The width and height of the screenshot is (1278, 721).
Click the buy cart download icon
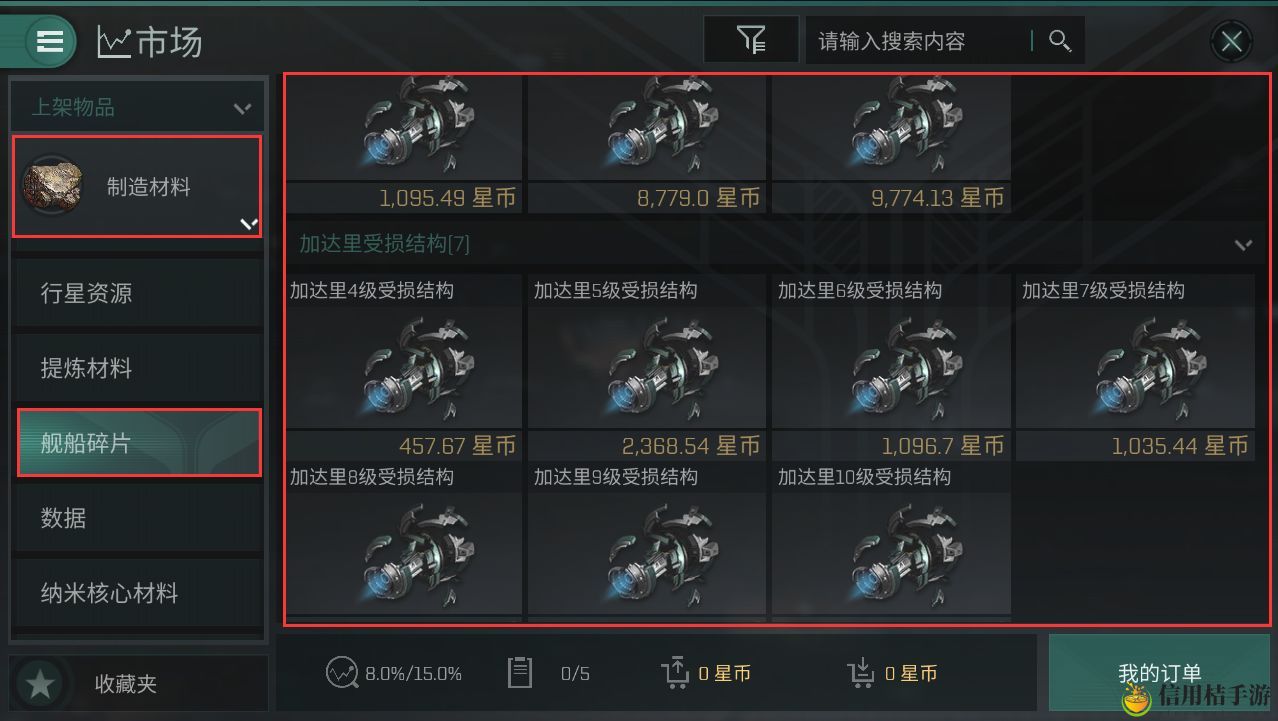(x=861, y=673)
